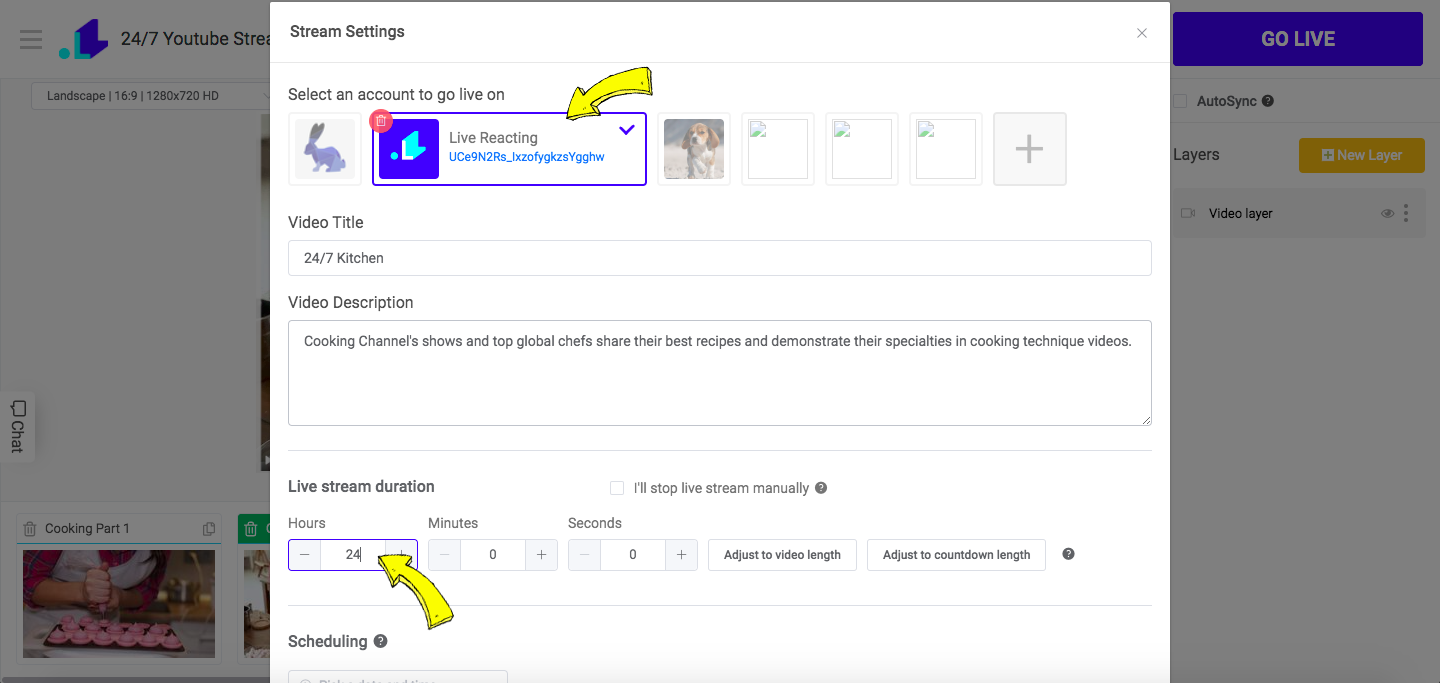This screenshot has height=683, width=1440.
Task: Delete the Live Reacting account via trash badge
Action: (x=380, y=121)
